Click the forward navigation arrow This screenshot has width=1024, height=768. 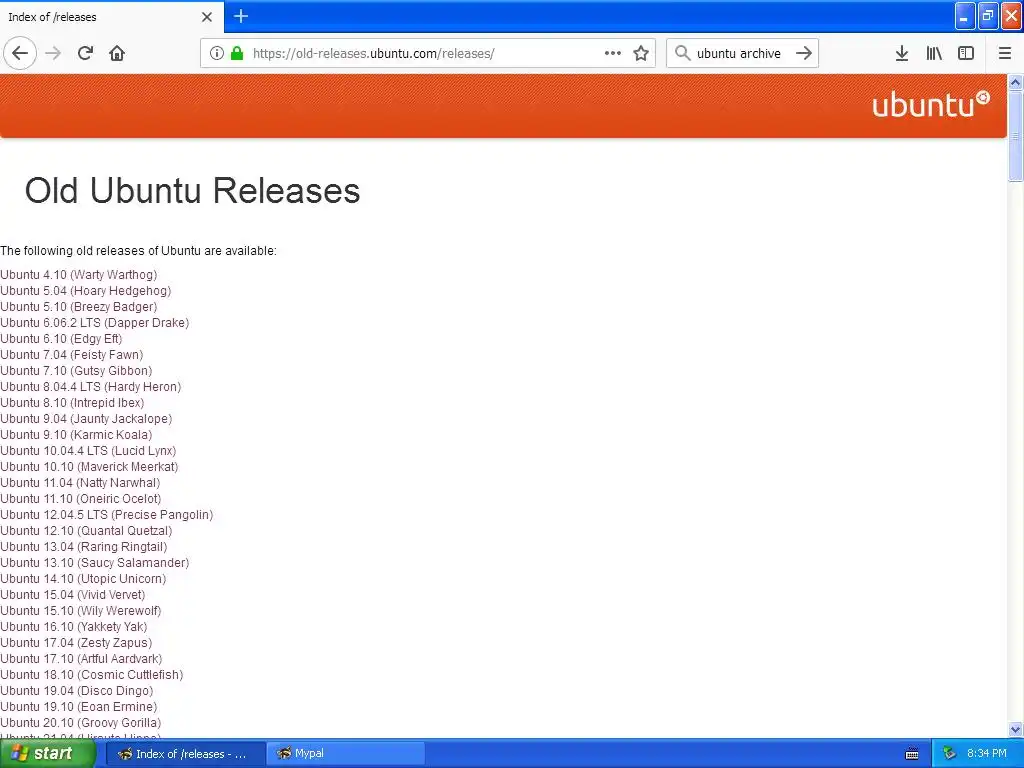tap(53, 53)
